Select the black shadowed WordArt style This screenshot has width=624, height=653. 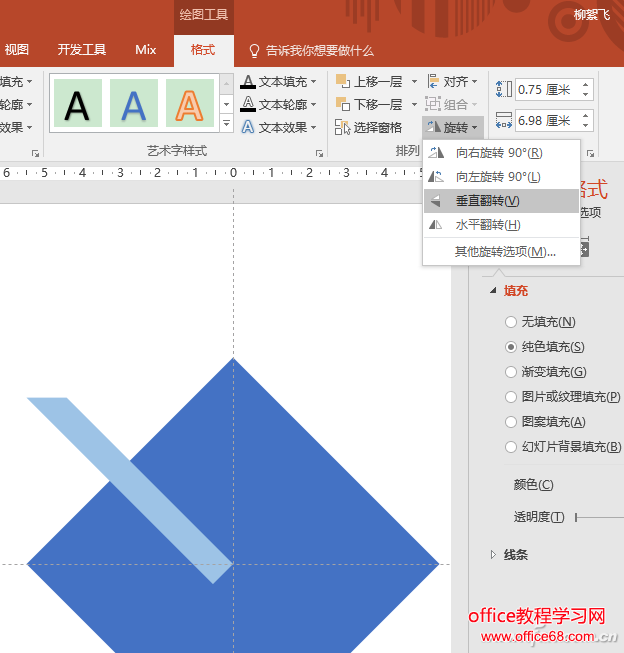[78, 104]
